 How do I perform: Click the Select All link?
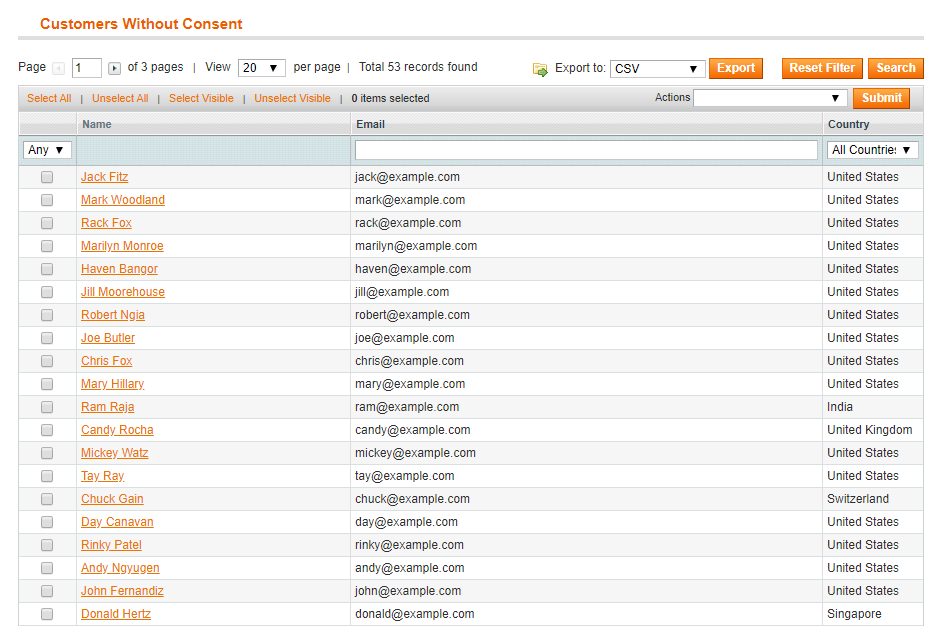[x=48, y=98]
